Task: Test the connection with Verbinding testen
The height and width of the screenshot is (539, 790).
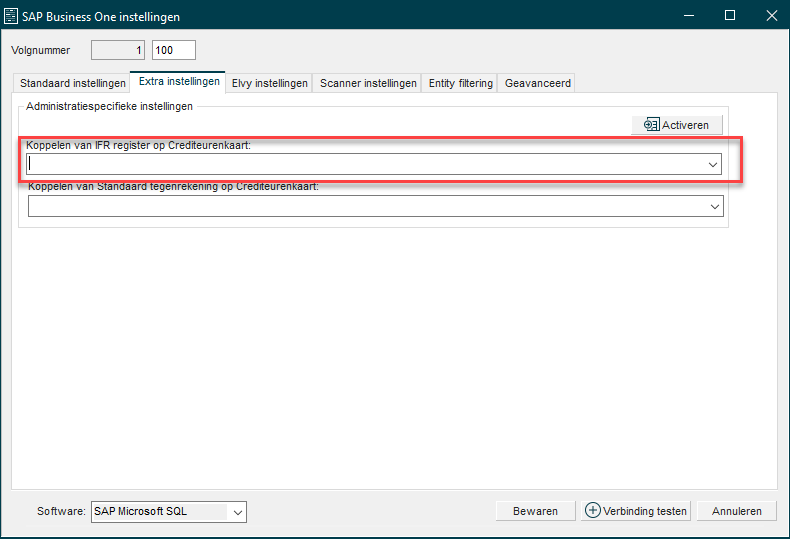Action: [636, 511]
